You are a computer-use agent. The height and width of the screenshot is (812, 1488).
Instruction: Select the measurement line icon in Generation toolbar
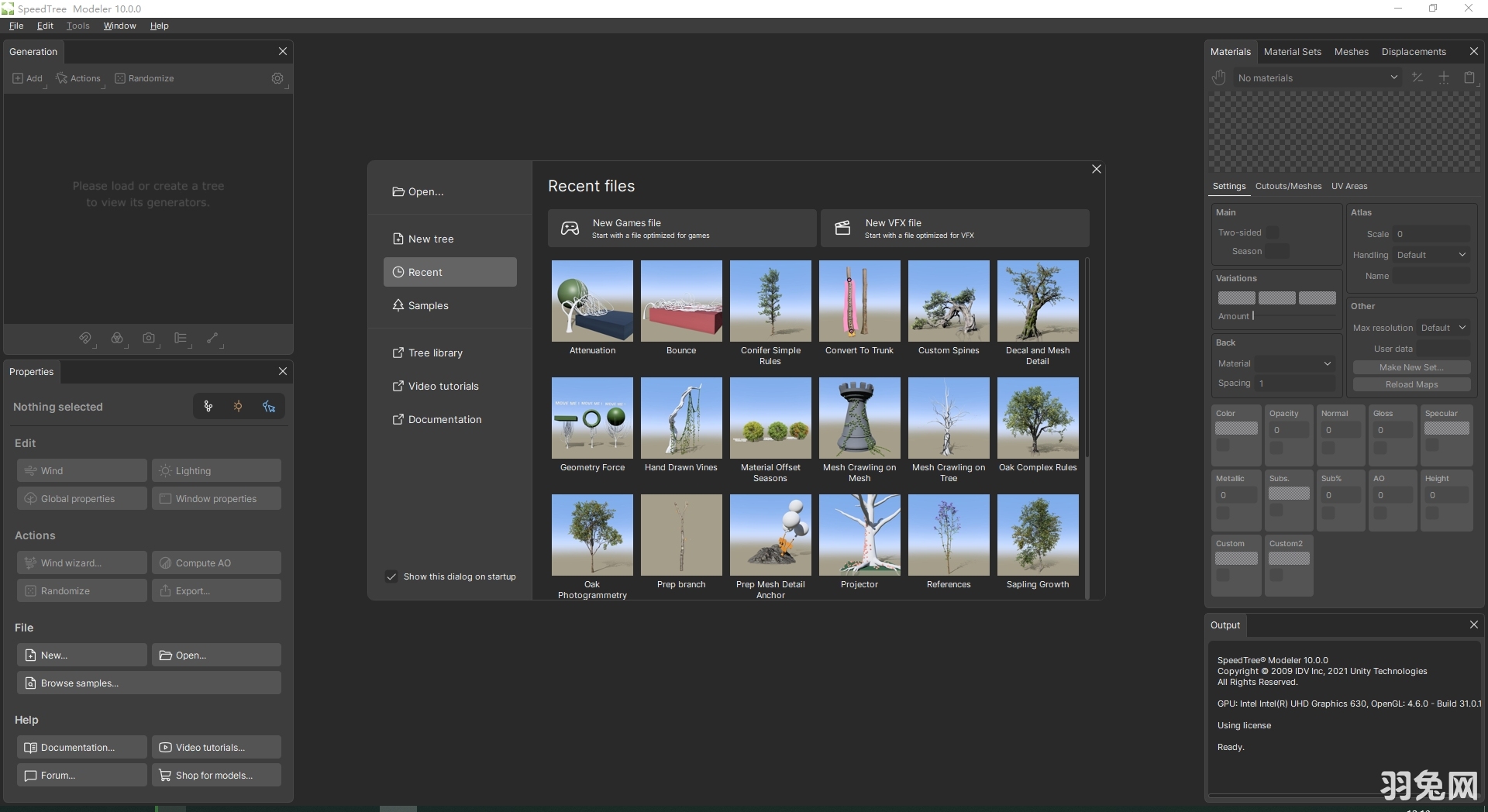point(214,339)
